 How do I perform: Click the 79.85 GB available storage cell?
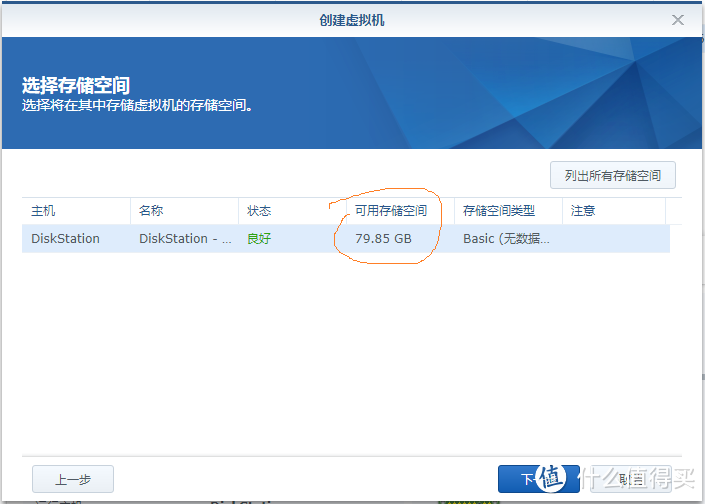tap(383, 239)
